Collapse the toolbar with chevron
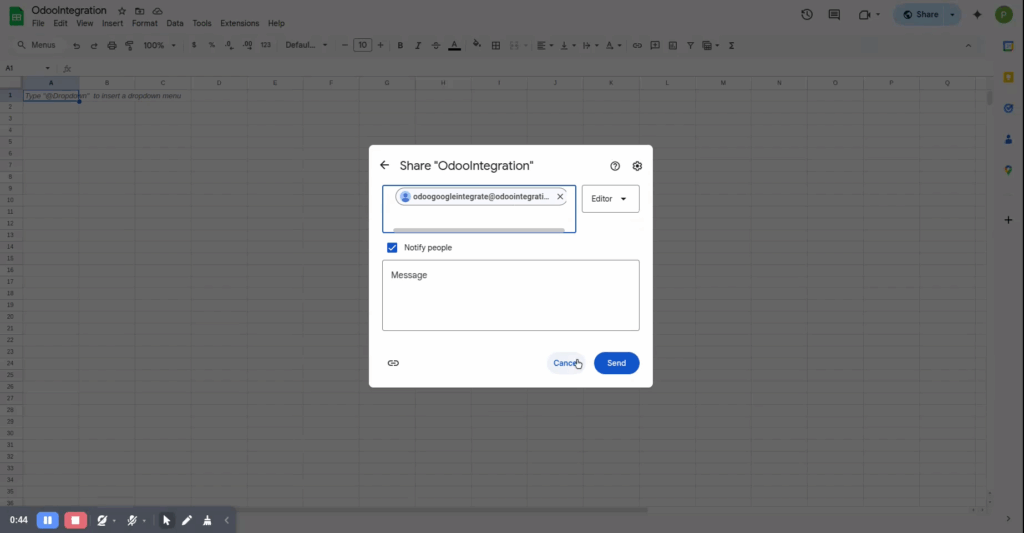 click(x=968, y=46)
